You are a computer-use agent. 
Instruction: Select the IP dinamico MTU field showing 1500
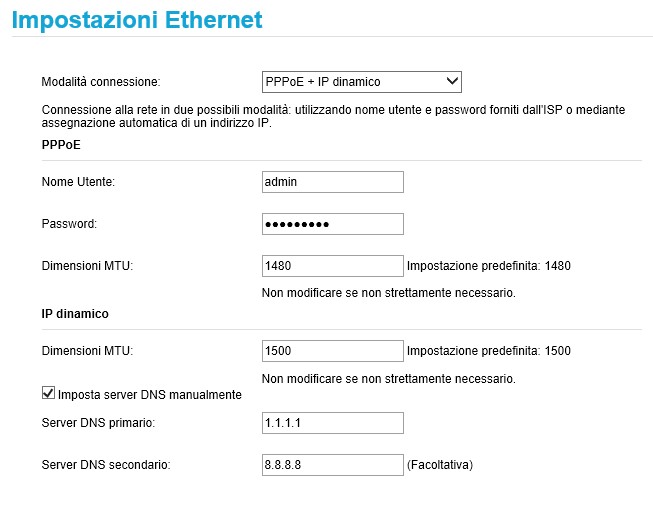(x=332, y=351)
